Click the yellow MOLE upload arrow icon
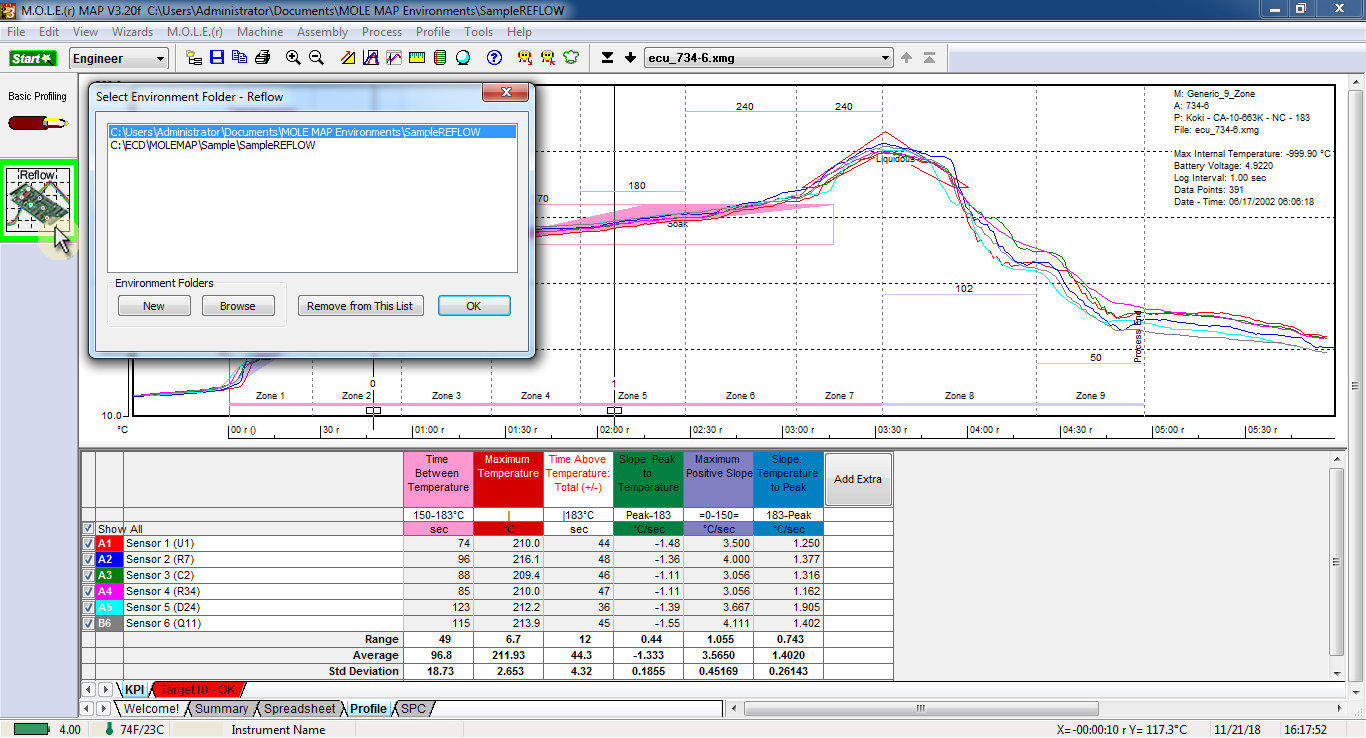 548,58
